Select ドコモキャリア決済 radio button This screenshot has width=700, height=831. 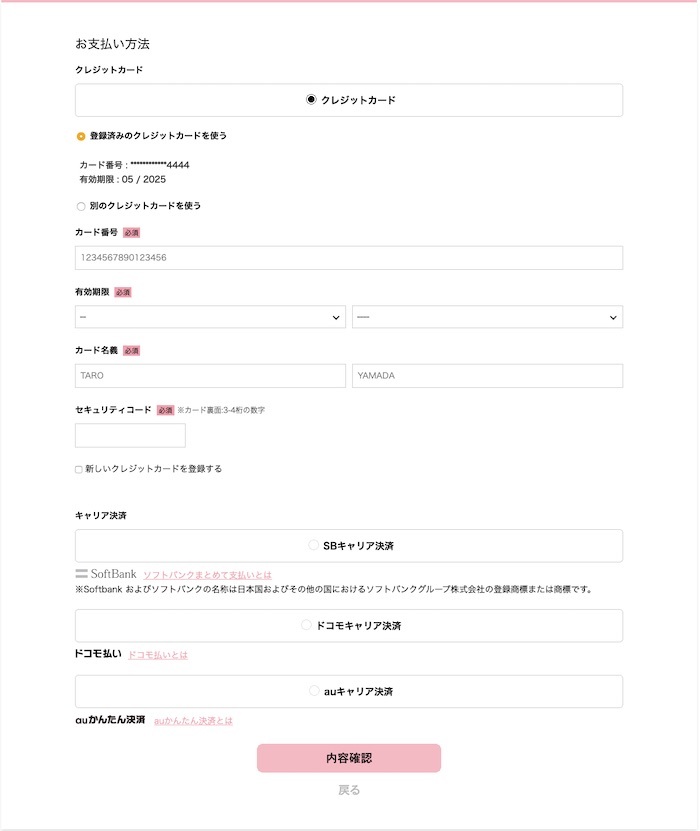(x=306, y=625)
